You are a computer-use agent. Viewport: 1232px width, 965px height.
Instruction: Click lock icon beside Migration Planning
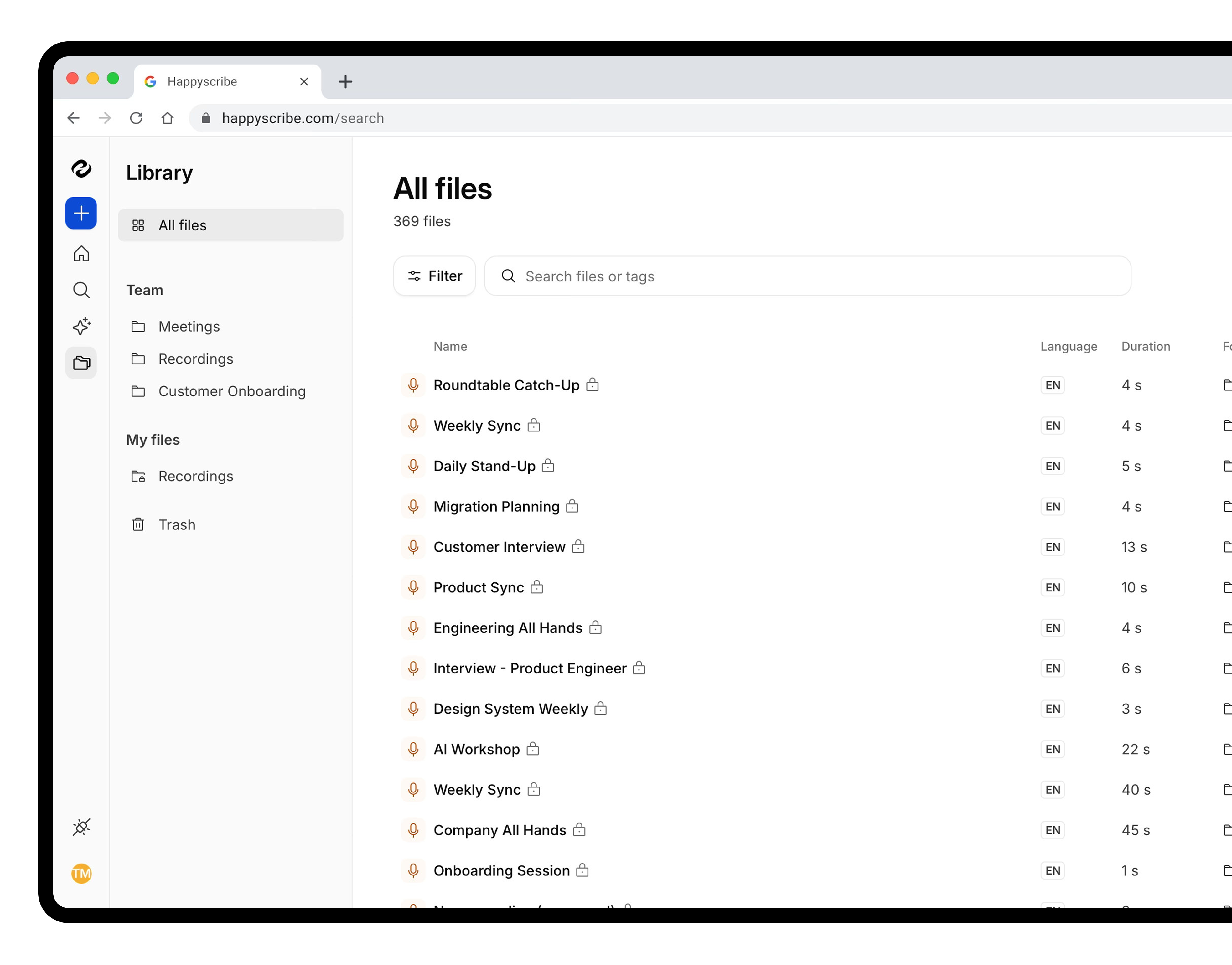pos(572,506)
